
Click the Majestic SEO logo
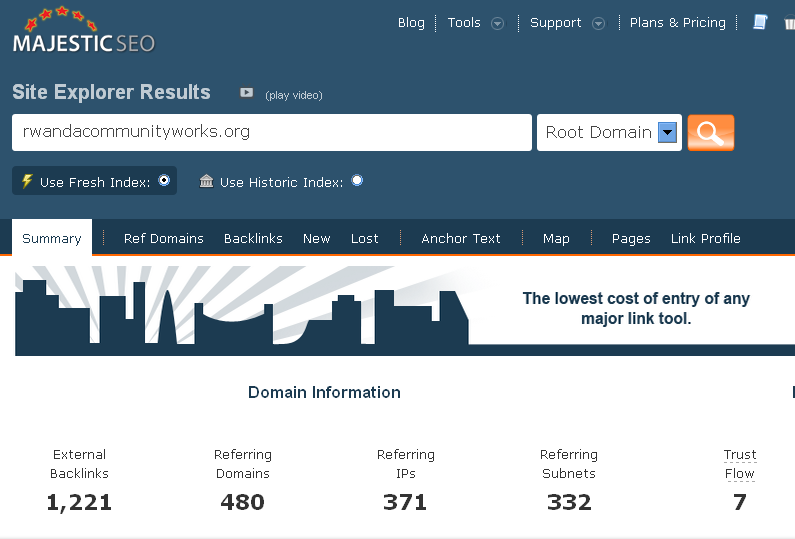pos(83,32)
